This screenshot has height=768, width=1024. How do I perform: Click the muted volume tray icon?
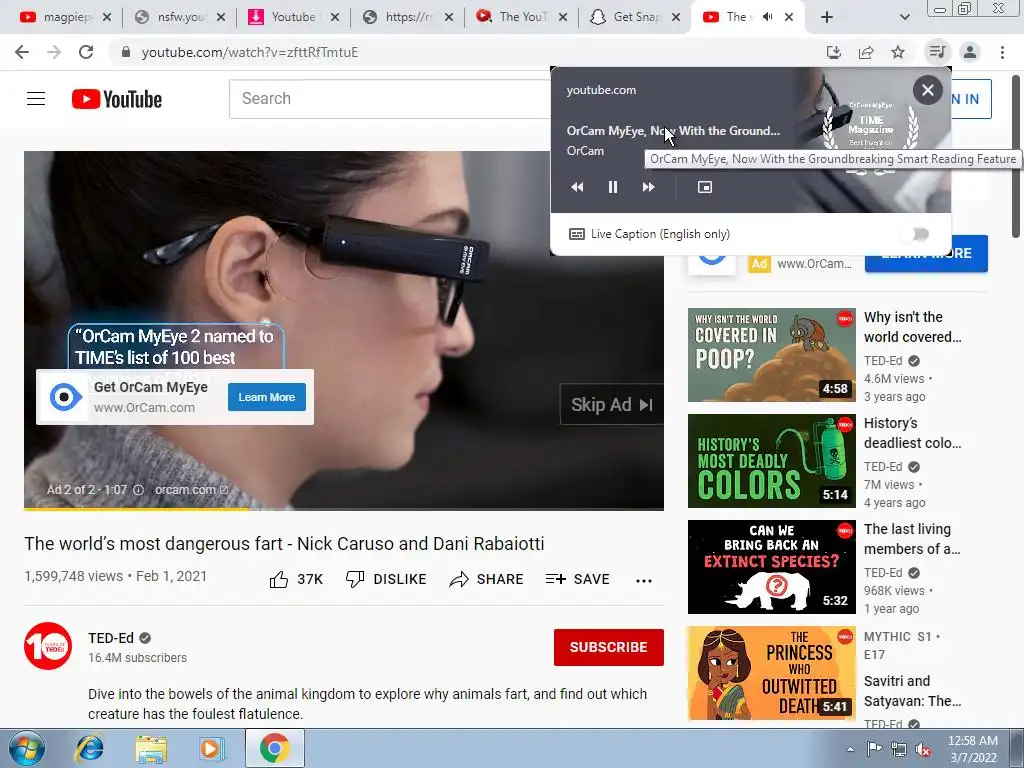[923, 749]
